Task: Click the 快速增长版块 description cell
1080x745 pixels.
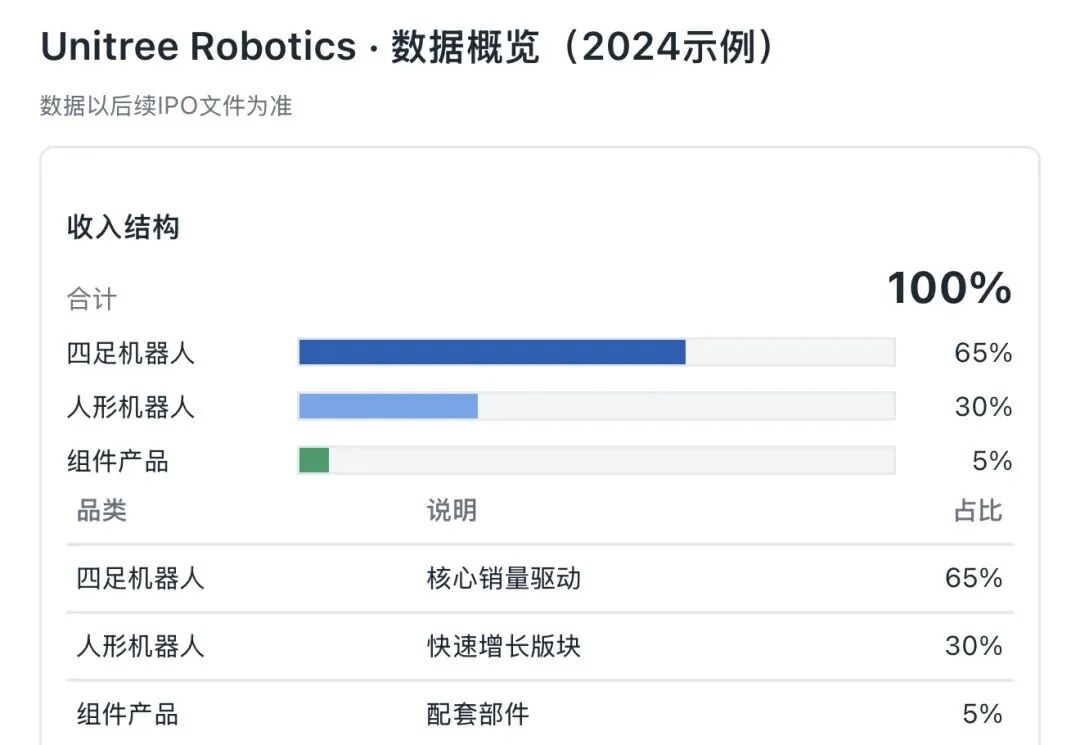Action: tap(504, 647)
